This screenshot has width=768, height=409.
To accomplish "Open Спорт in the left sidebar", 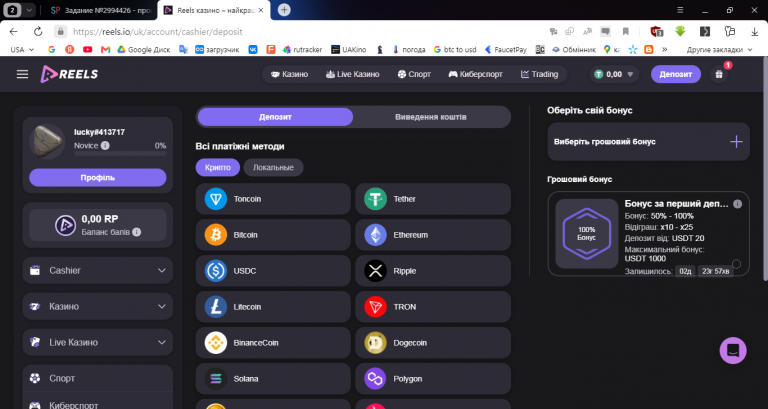I will click(98, 378).
